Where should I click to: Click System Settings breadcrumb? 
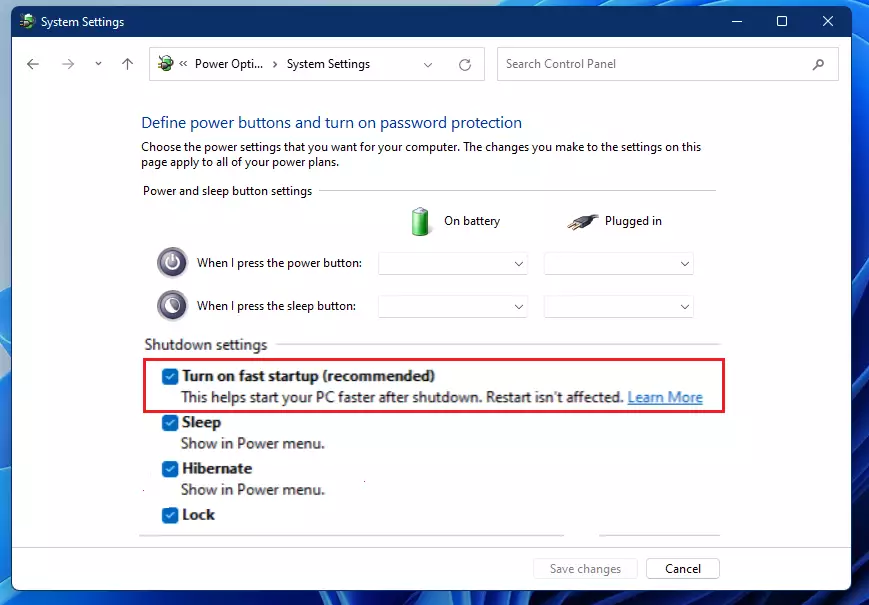click(328, 64)
